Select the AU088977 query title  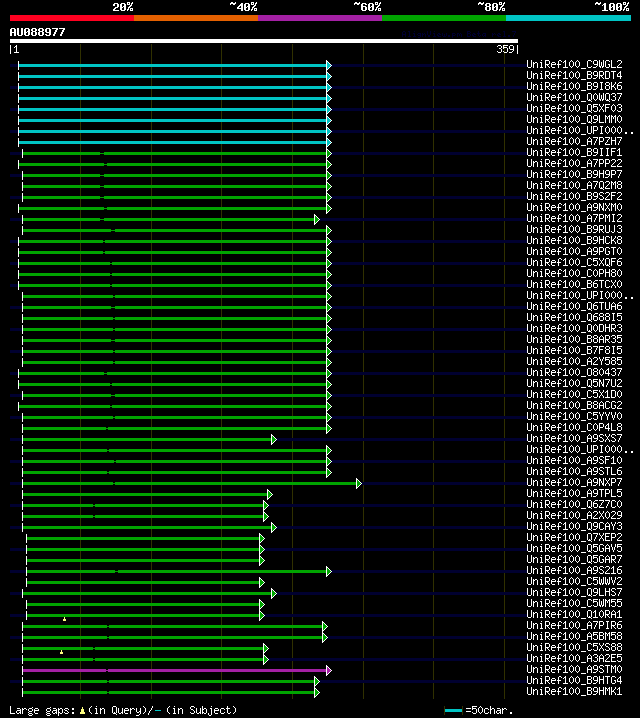pos(38,32)
